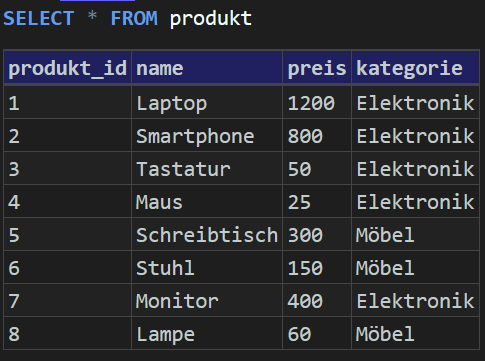Image resolution: width=485 pixels, height=361 pixels.
Task: Click Möbel category in Lampe row
Action: coord(416,334)
